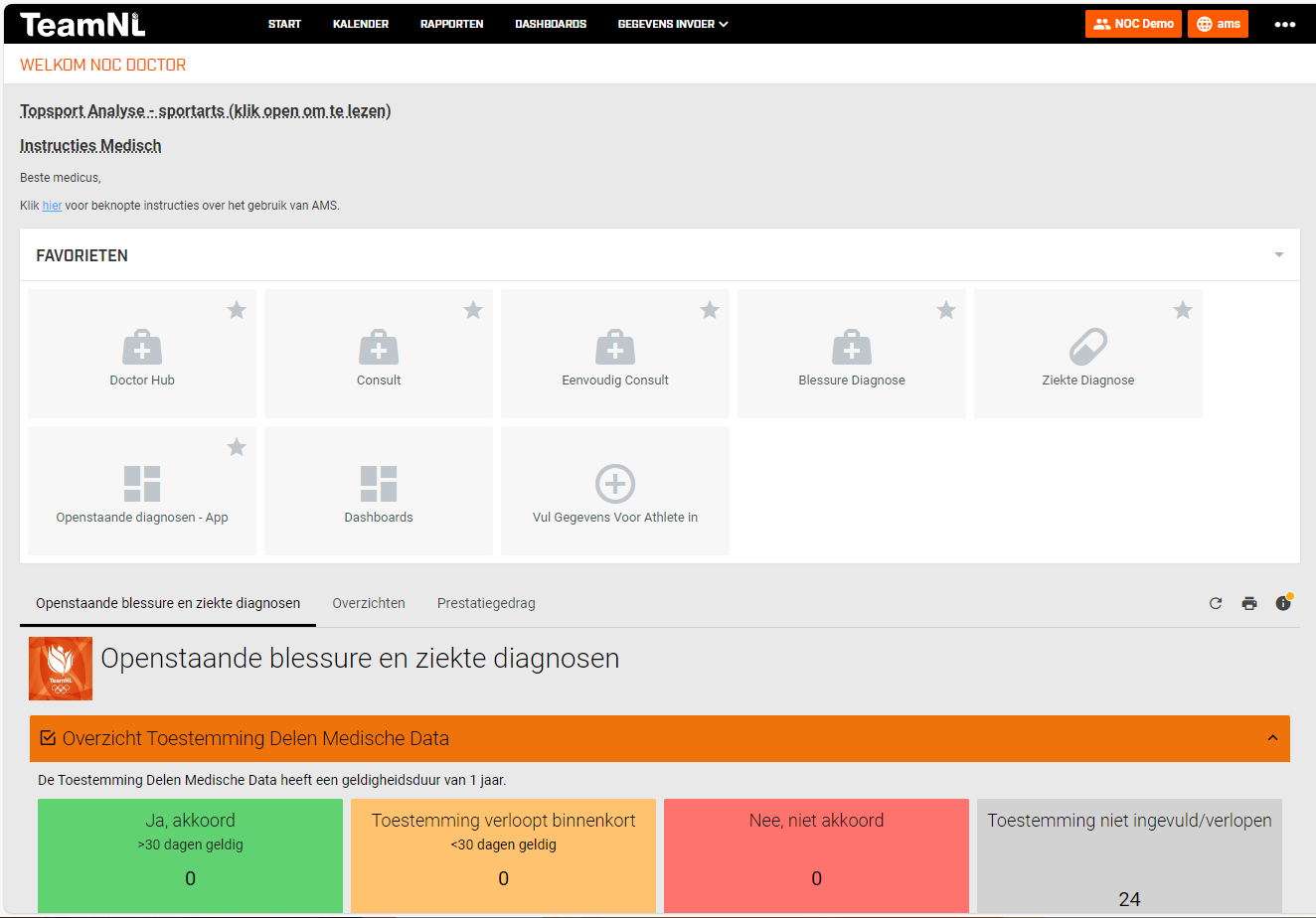Click the 'hier' instructions link

coord(52,206)
